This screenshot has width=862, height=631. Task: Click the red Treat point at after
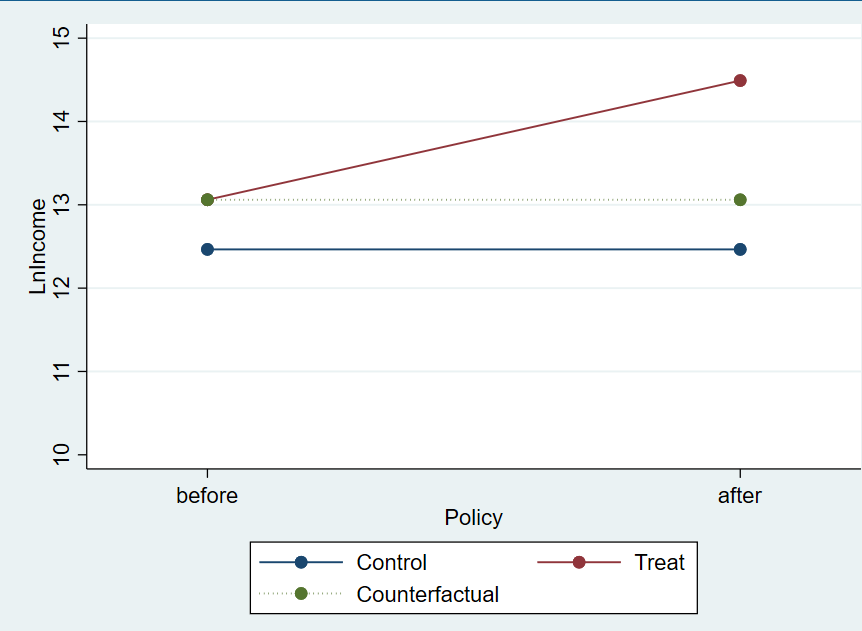coord(740,81)
